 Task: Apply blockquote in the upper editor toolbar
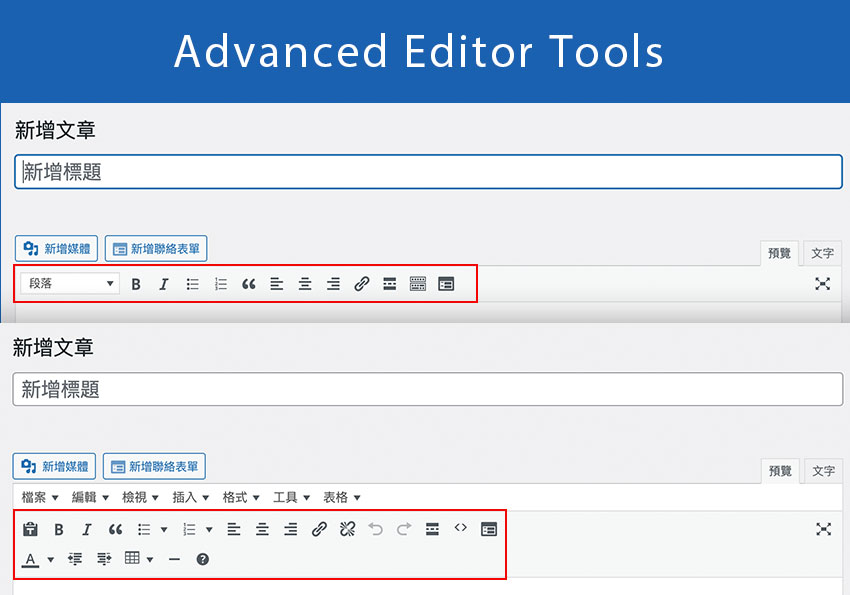(249, 284)
